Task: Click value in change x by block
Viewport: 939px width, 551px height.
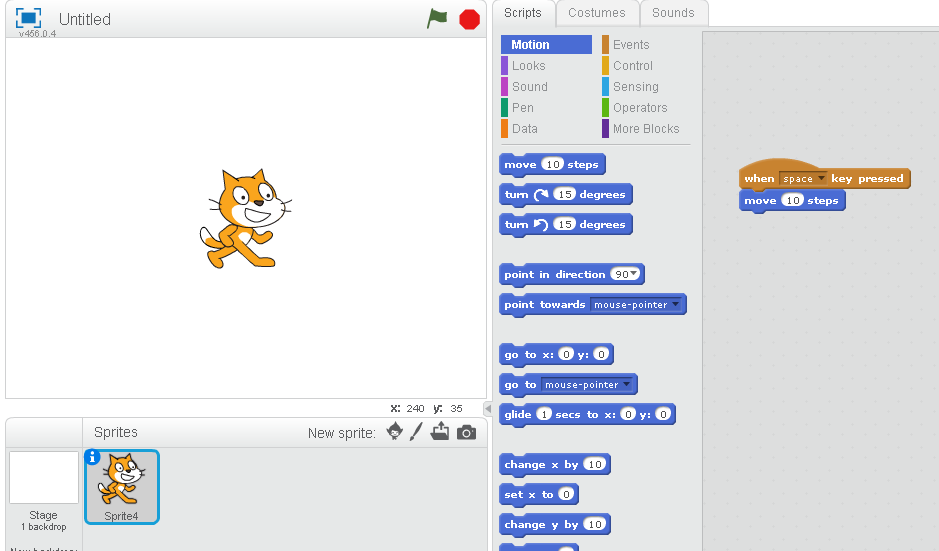Action: click(x=595, y=464)
